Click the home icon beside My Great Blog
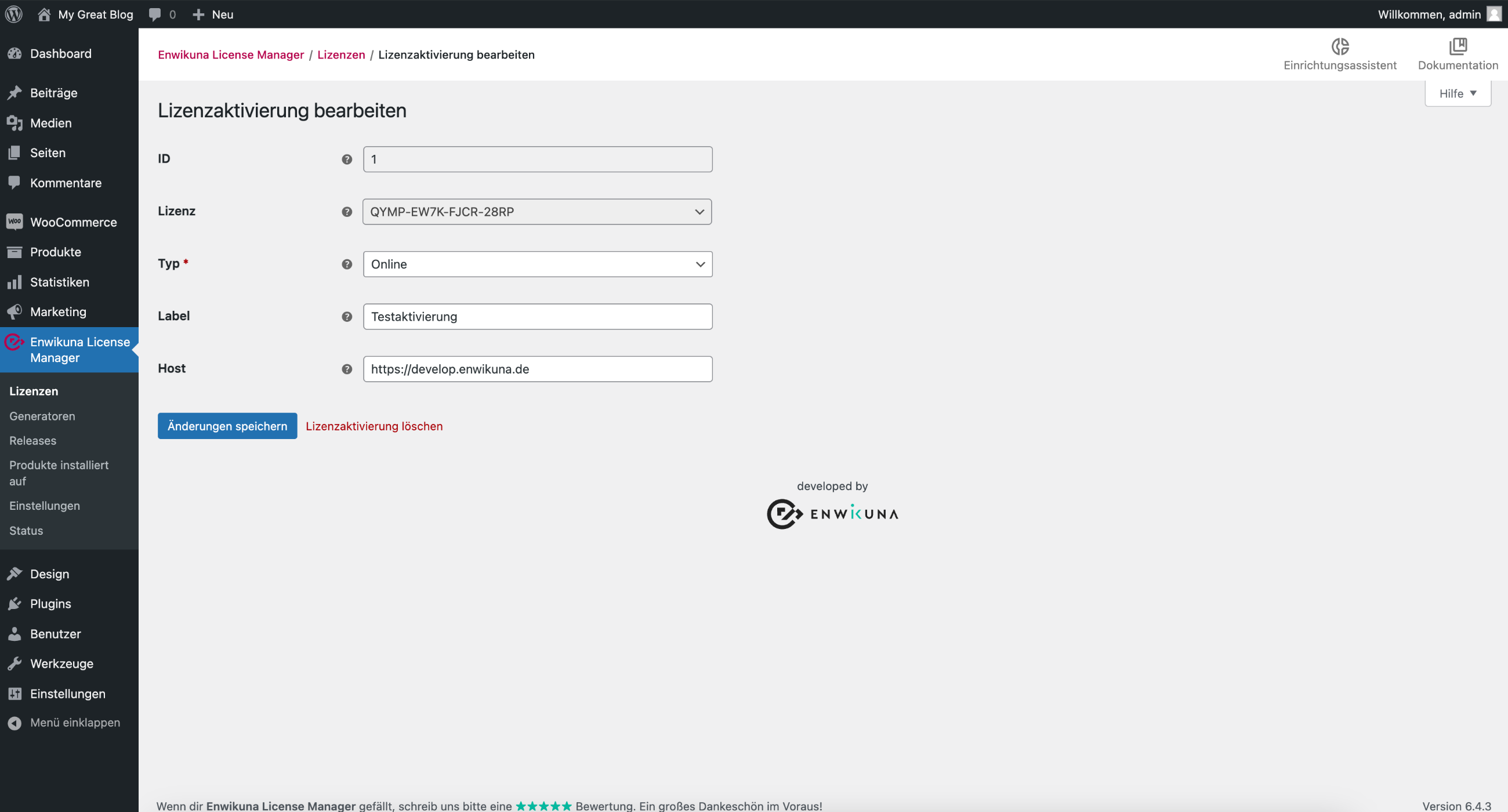 [44, 14]
